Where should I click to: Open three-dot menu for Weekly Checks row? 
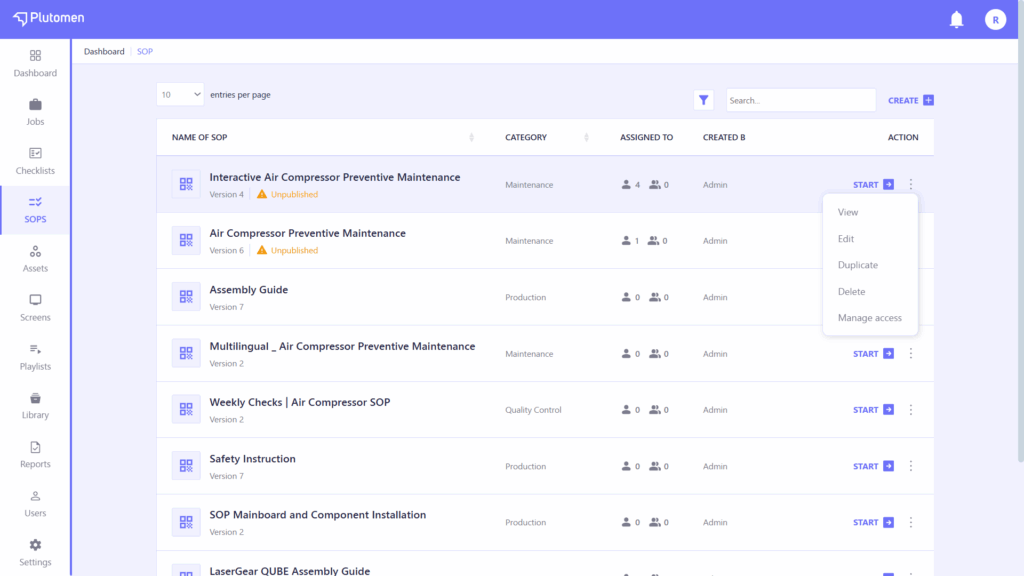point(911,409)
